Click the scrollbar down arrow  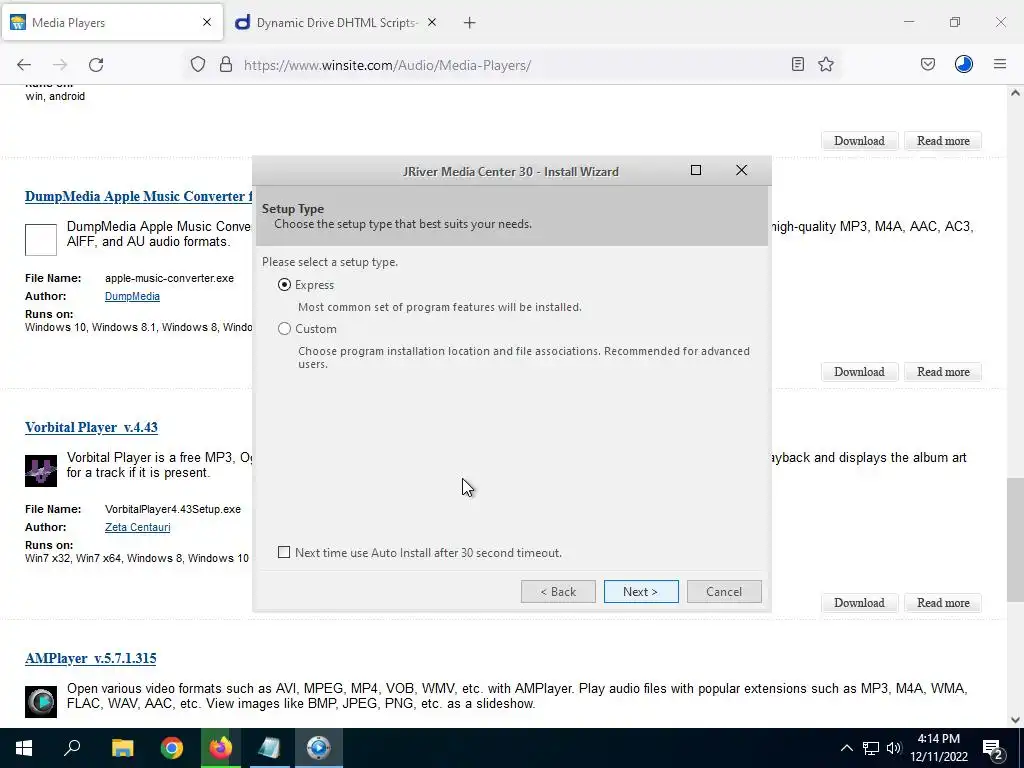pyautogui.click(x=1015, y=720)
